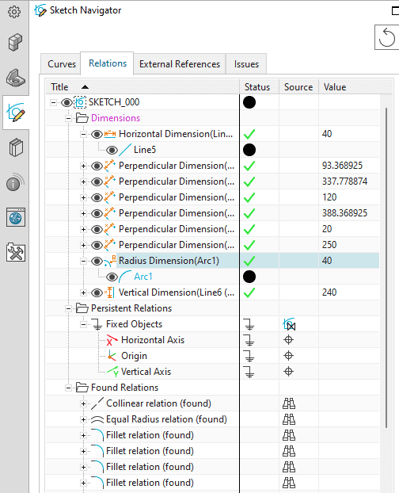Click the crosshair source icon for Origin
Screen dimensions: 399x493
[x=289, y=356]
